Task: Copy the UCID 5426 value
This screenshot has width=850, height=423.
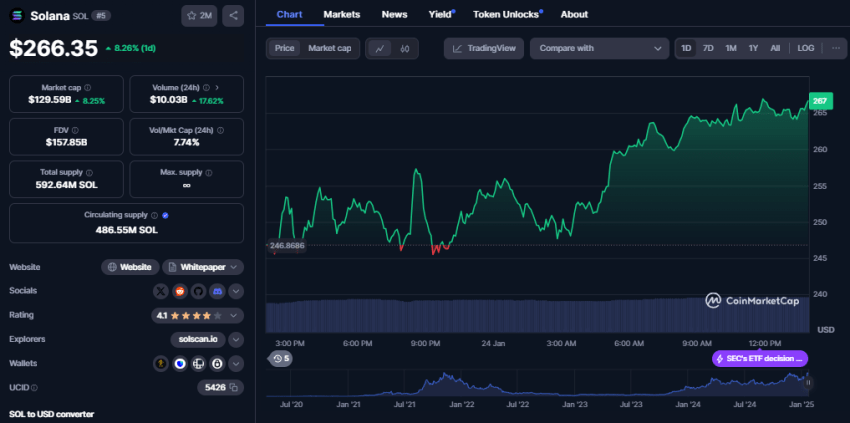Action: (x=234, y=387)
